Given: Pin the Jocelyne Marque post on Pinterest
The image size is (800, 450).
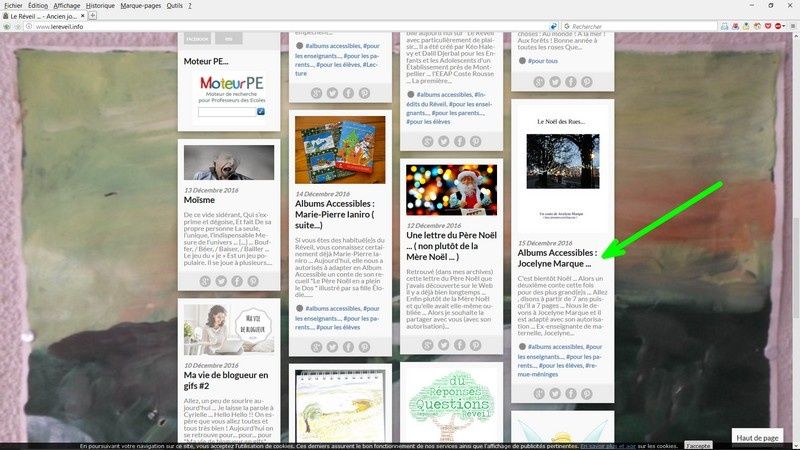Looking at the screenshot, I should coord(587,393).
